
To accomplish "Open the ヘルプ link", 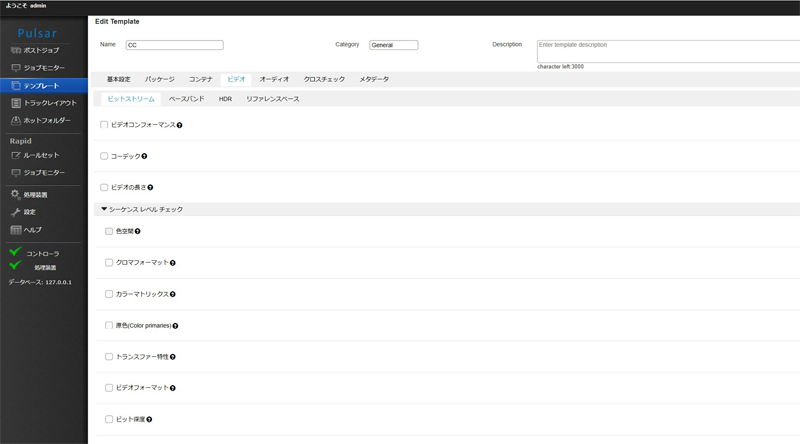I will 33,230.
